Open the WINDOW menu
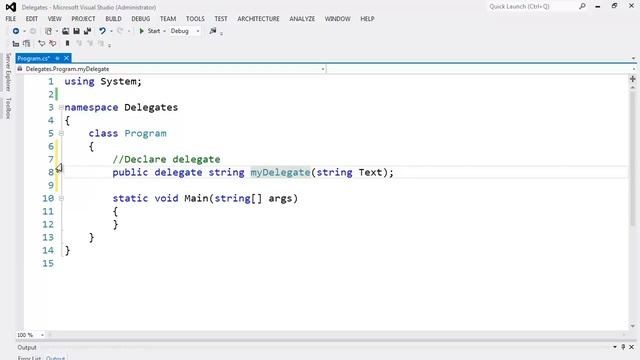This screenshot has height=360, width=640. (x=338, y=19)
